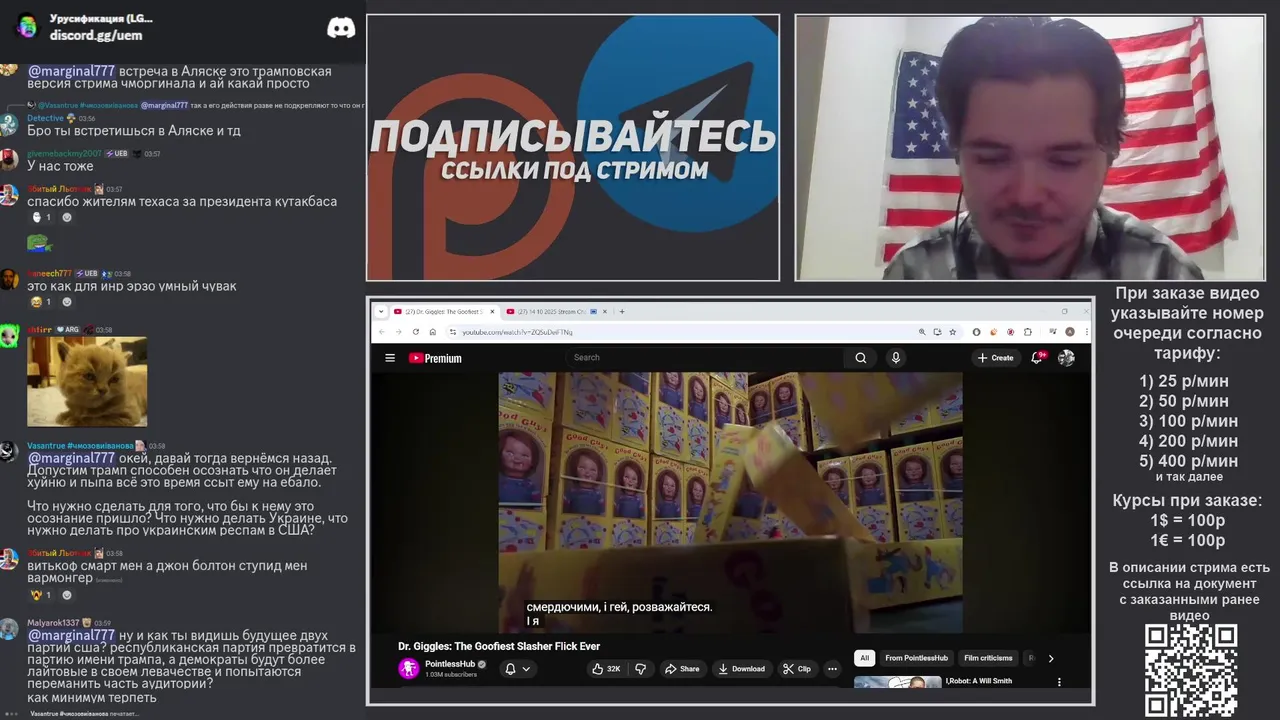The width and height of the screenshot is (1280, 720).
Task: Click the QR code in stream overlay
Action: [x=1191, y=670]
